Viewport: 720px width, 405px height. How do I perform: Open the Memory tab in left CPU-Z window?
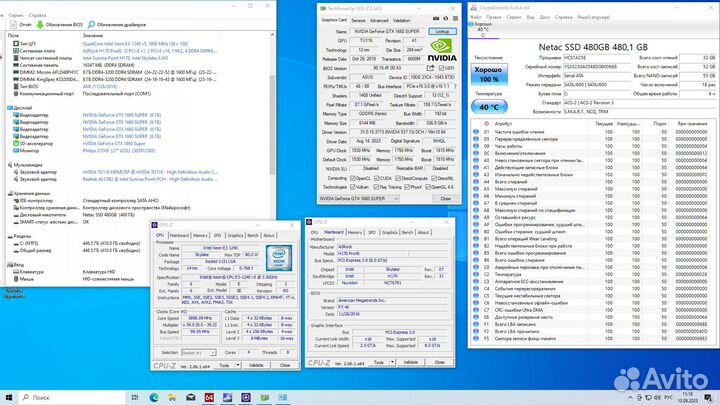point(200,235)
